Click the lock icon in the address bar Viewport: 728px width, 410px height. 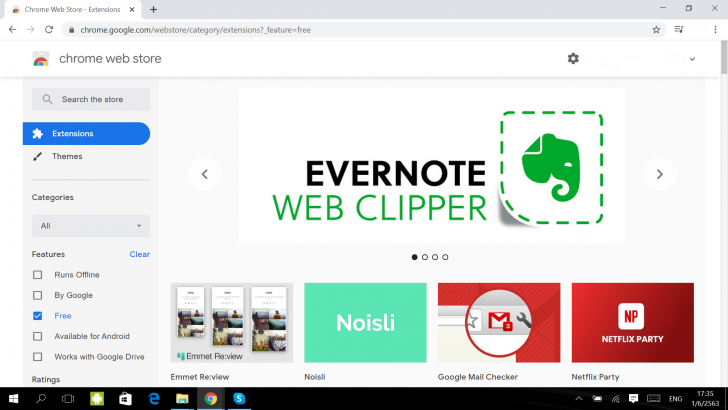click(71, 30)
